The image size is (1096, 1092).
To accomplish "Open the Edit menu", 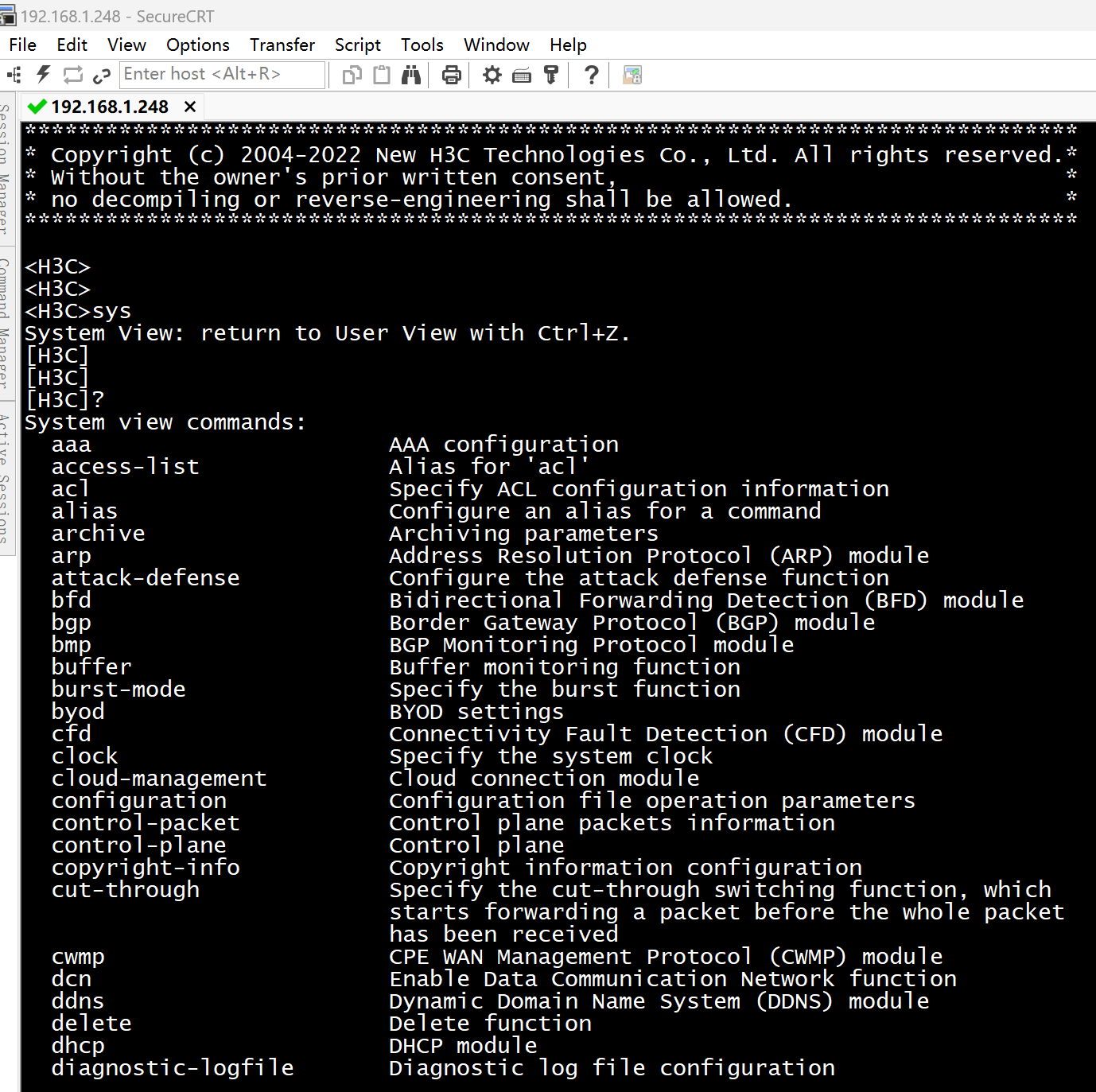I will coord(72,45).
